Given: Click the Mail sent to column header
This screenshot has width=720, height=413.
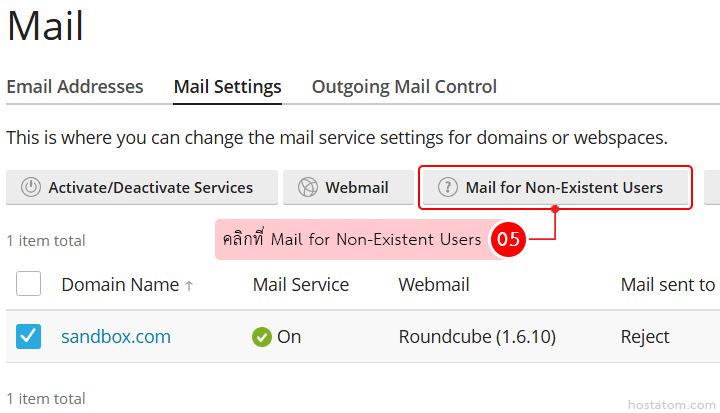Looking at the screenshot, I should pos(667,285).
